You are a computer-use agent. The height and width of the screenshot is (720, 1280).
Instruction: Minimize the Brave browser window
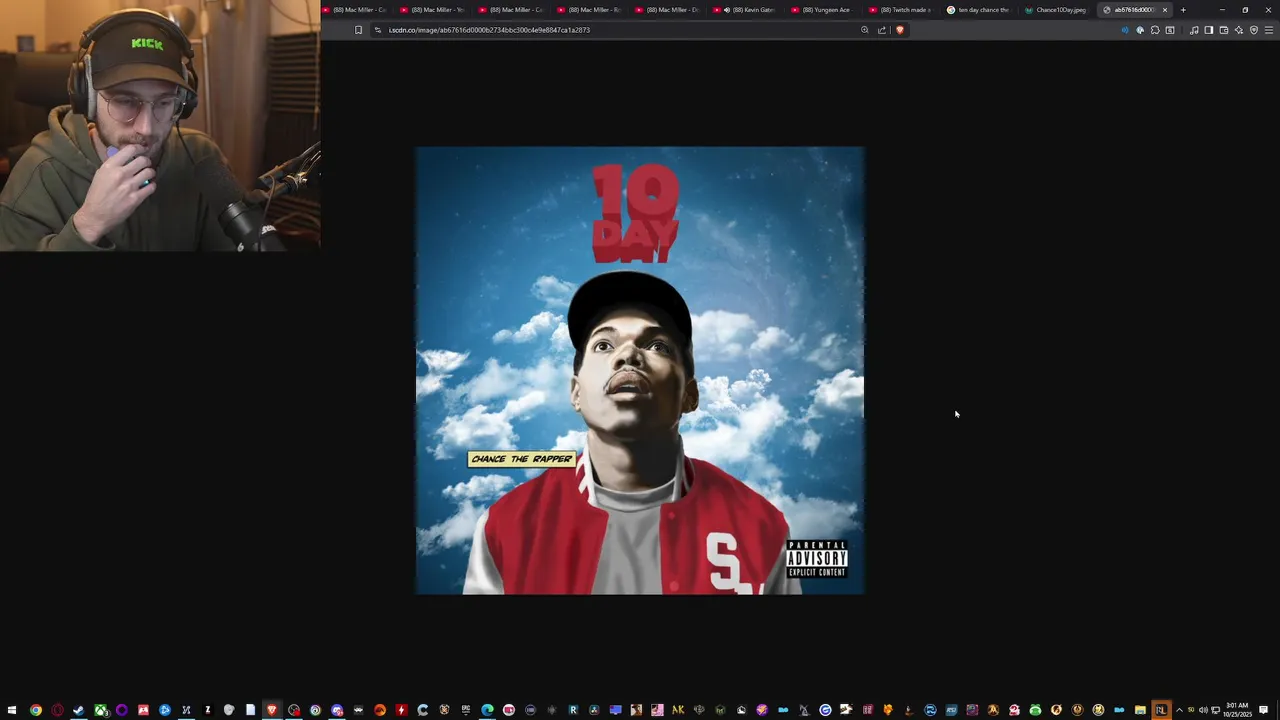click(x=1222, y=10)
